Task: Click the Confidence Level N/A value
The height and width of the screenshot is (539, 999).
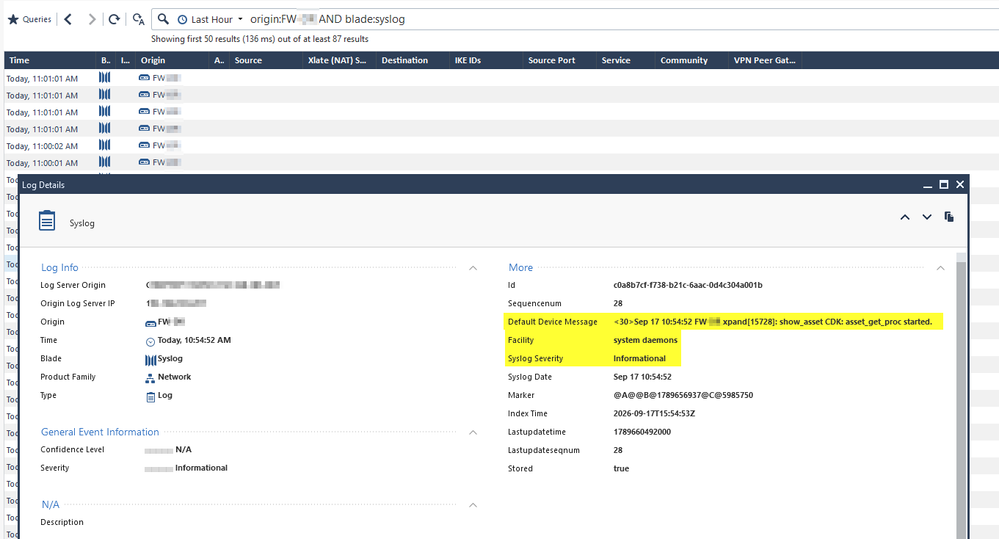Action: coord(183,449)
